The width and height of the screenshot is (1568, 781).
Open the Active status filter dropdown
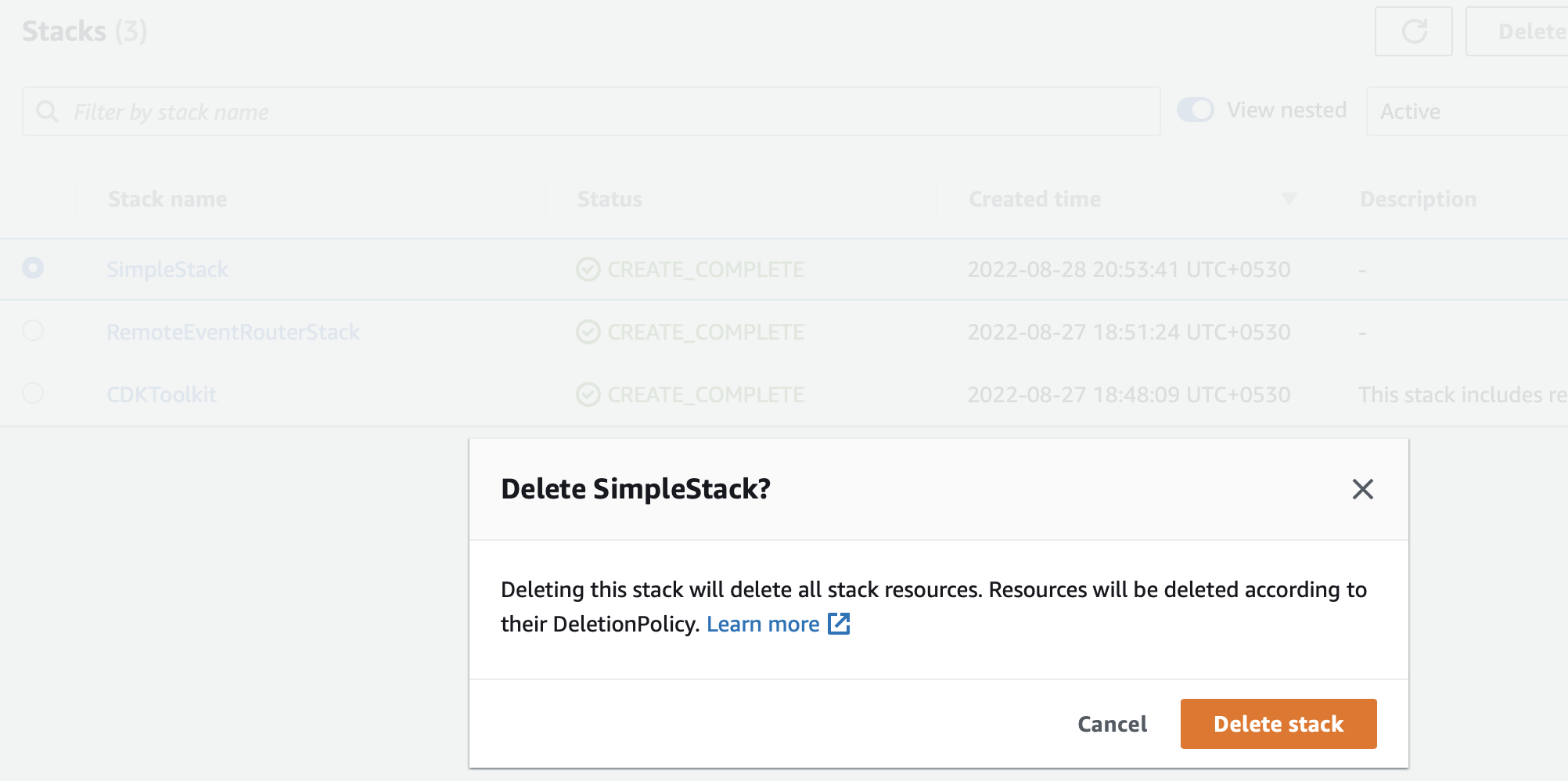(x=1466, y=111)
